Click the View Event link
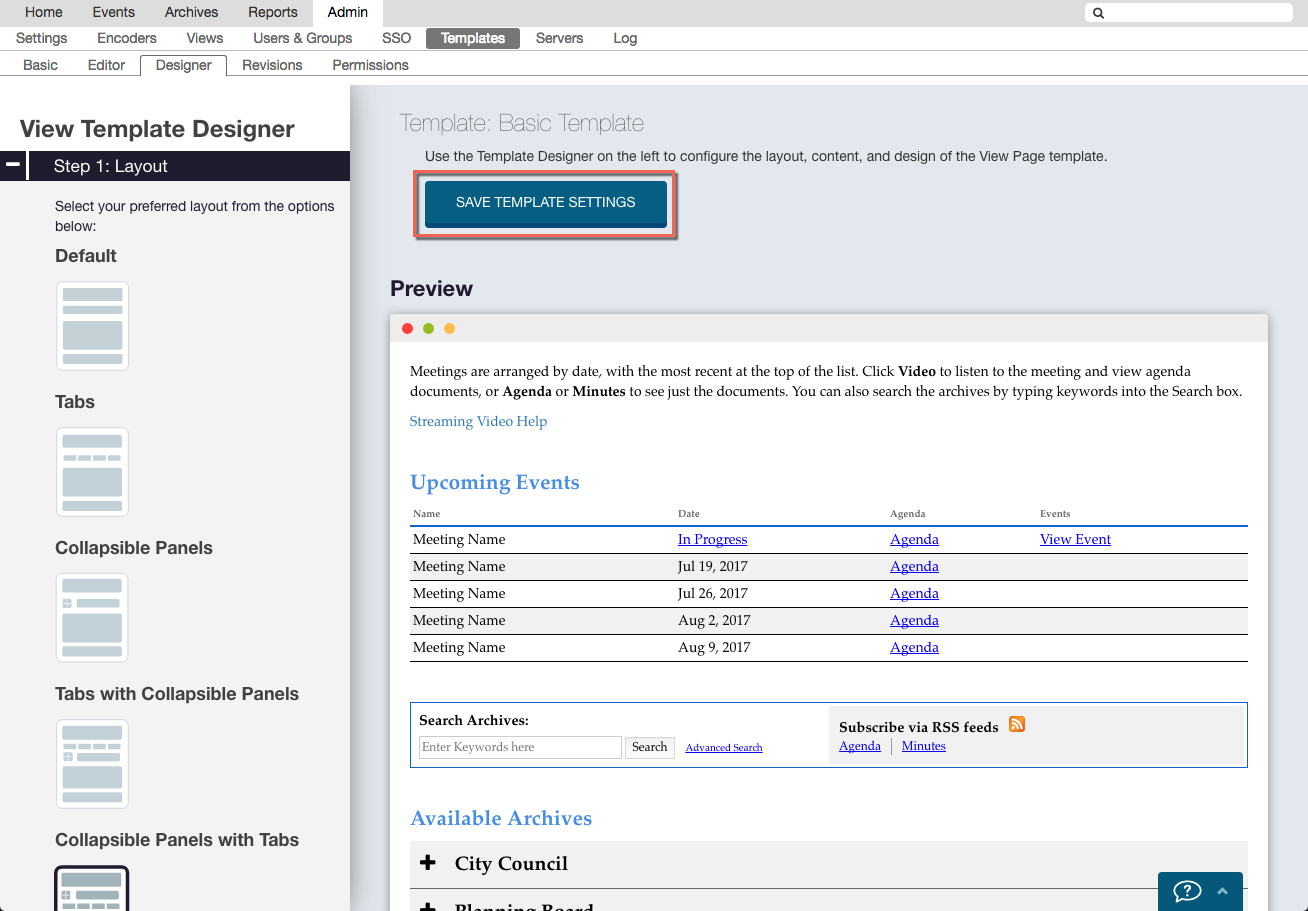Image resolution: width=1308 pixels, height=911 pixels. [1075, 539]
